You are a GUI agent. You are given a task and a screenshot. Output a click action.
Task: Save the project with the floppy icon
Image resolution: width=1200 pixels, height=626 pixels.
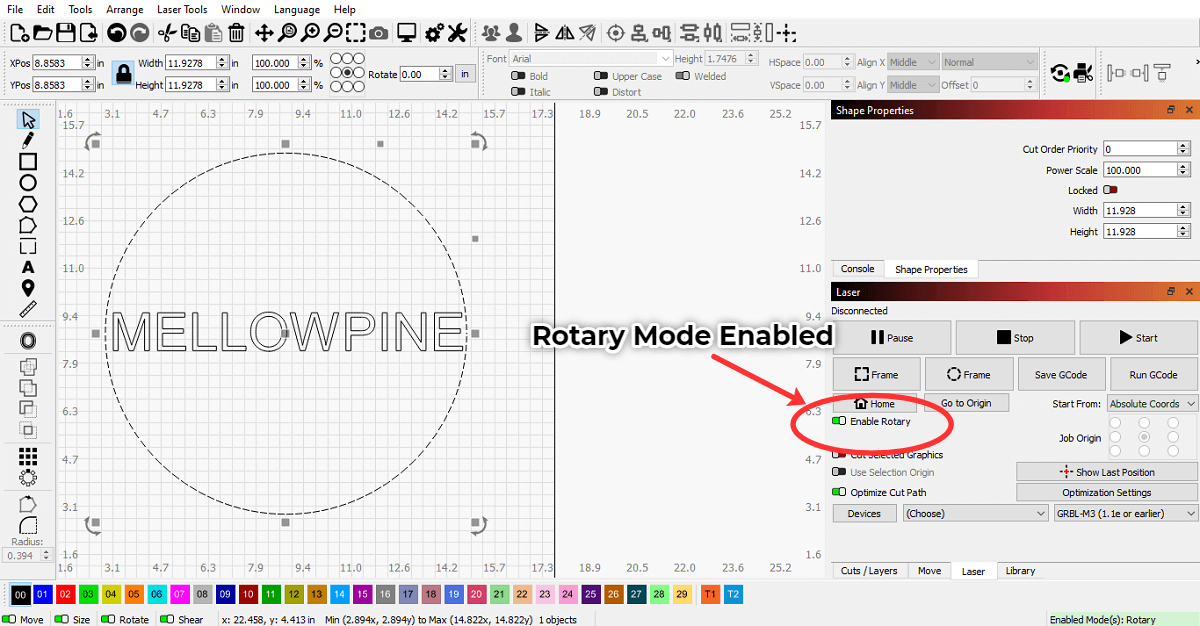click(66, 33)
